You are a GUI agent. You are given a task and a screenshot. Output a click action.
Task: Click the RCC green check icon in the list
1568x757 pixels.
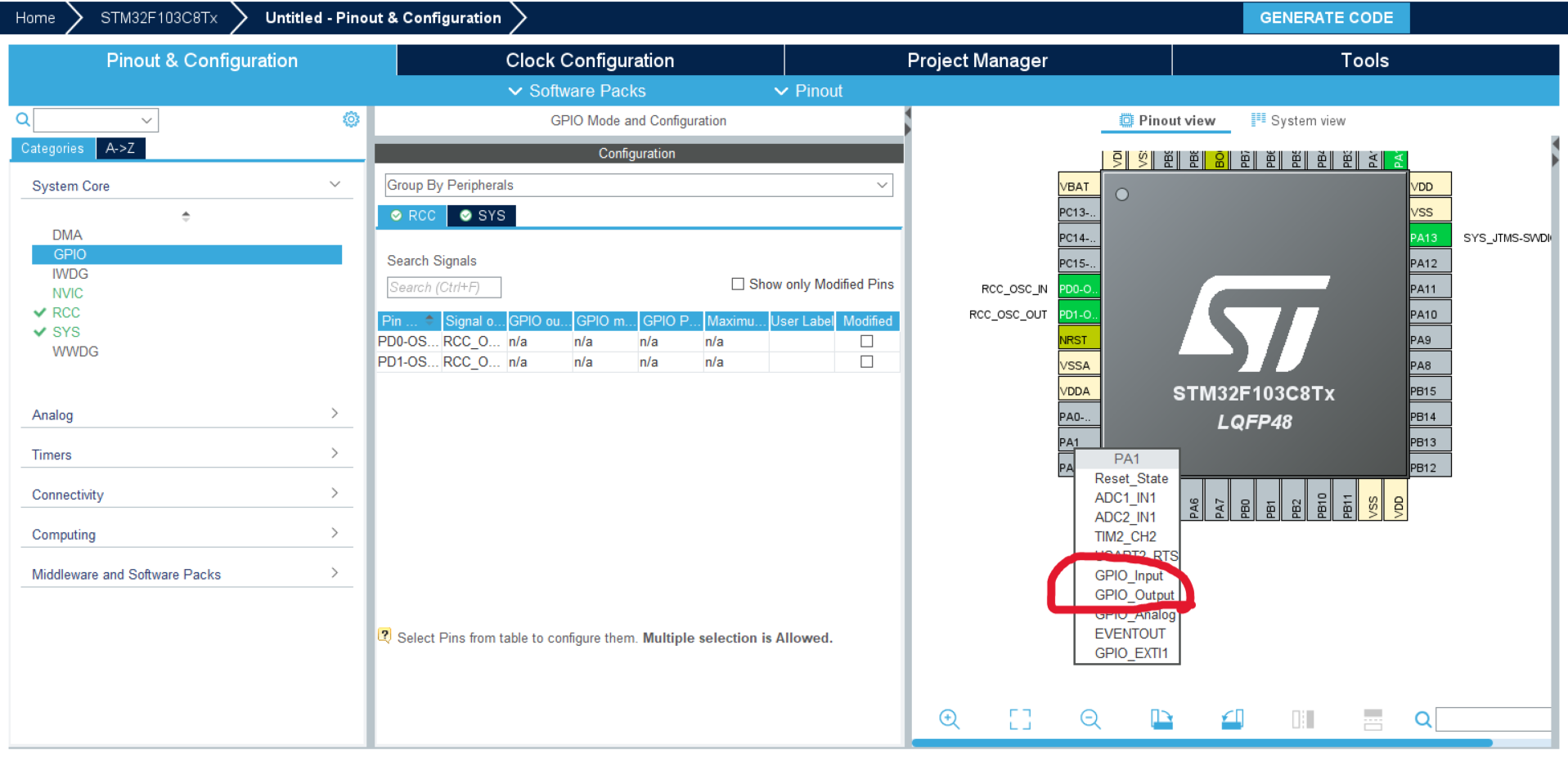pos(39,312)
